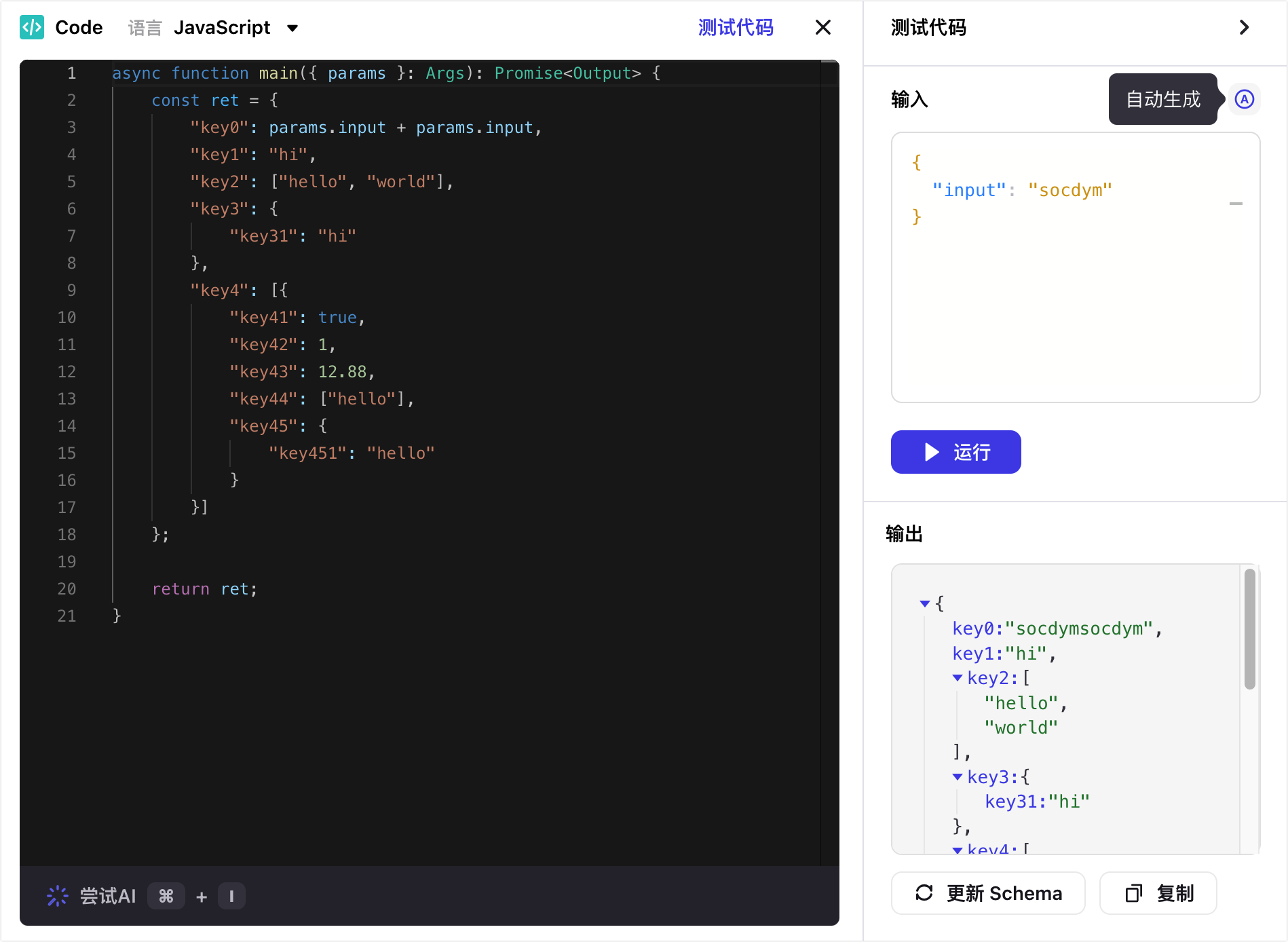
Task: Click the Code node icon
Action: click(32, 27)
